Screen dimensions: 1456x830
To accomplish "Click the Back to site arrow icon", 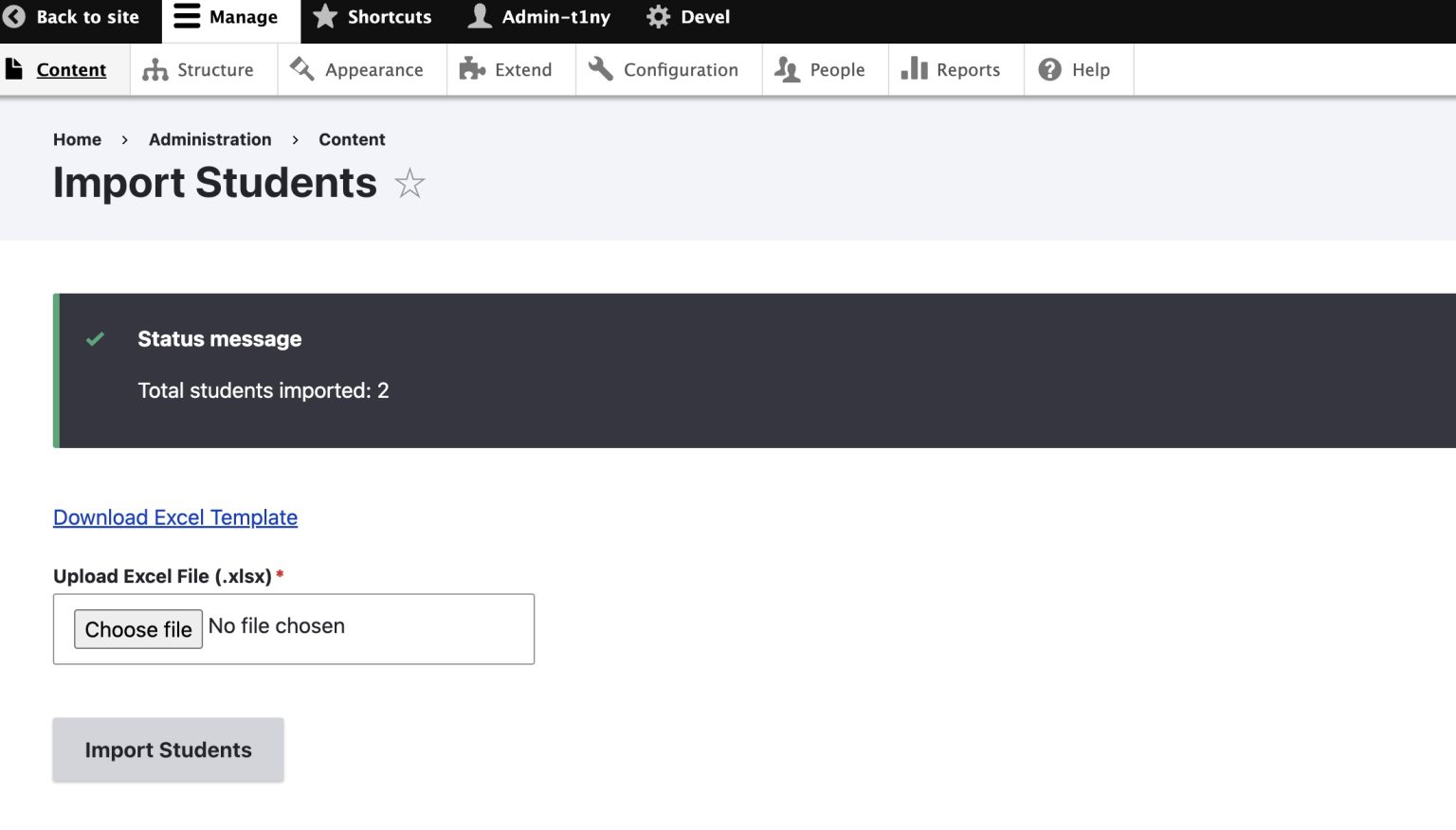I will (x=14, y=16).
